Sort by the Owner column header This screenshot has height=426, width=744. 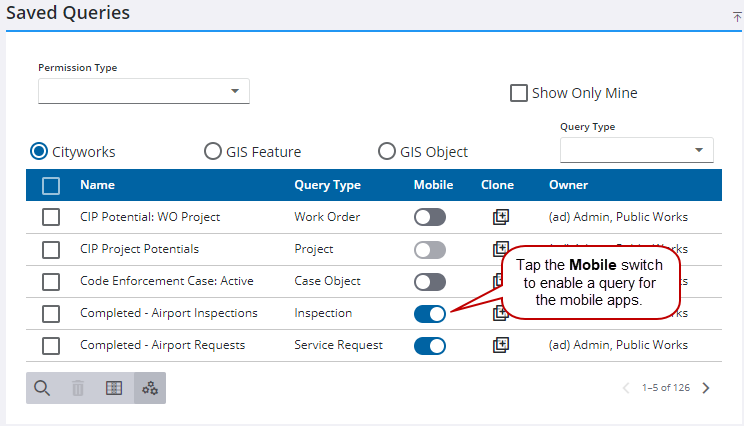pyautogui.click(x=568, y=185)
